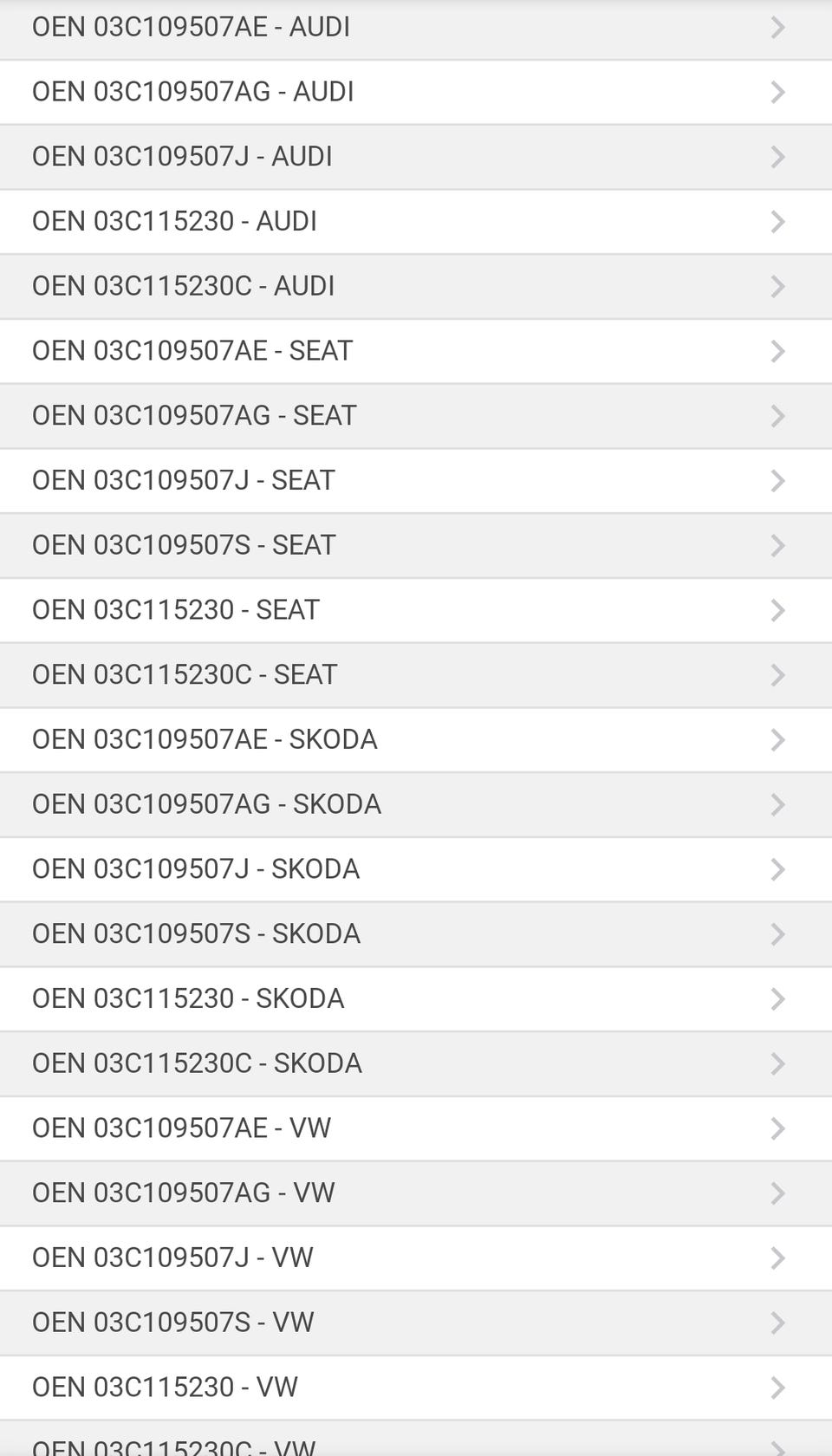This screenshot has height=1456, width=832.
Task: Click arrow icon for 03C109507AG - VW
Action: 777,1193
